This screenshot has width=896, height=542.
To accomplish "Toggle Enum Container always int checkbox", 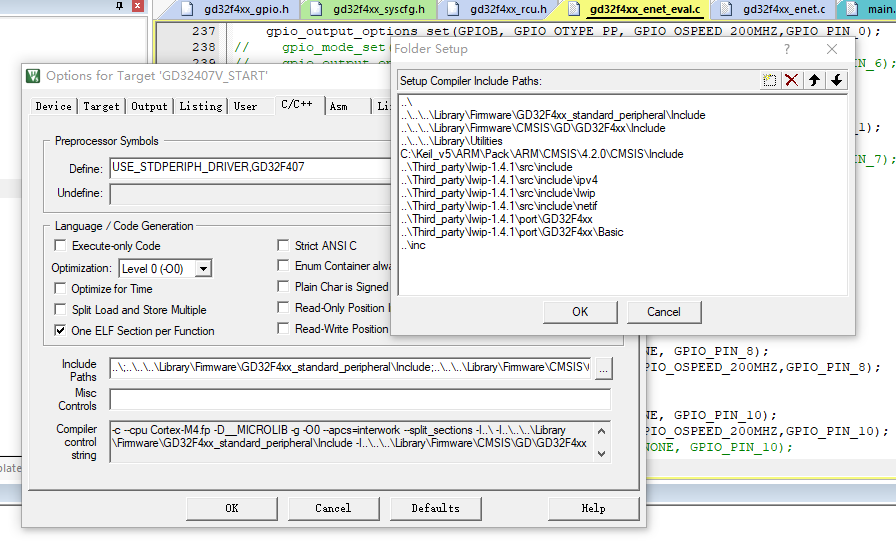I will (282, 266).
